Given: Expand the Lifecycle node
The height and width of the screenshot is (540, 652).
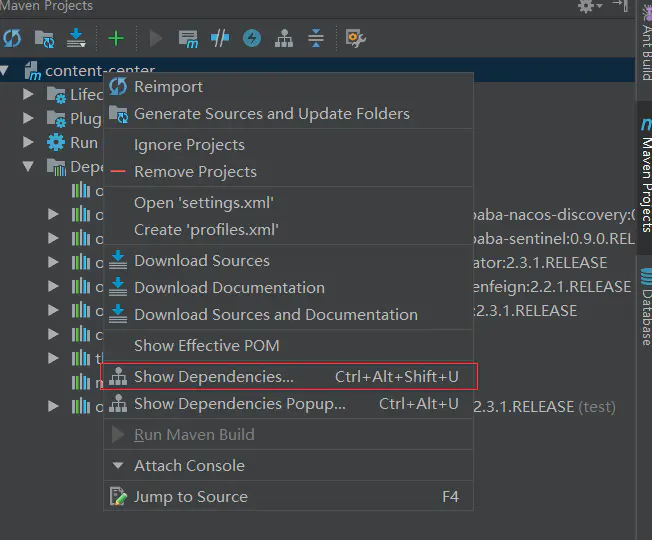Looking at the screenshot, I should [28, 94].
